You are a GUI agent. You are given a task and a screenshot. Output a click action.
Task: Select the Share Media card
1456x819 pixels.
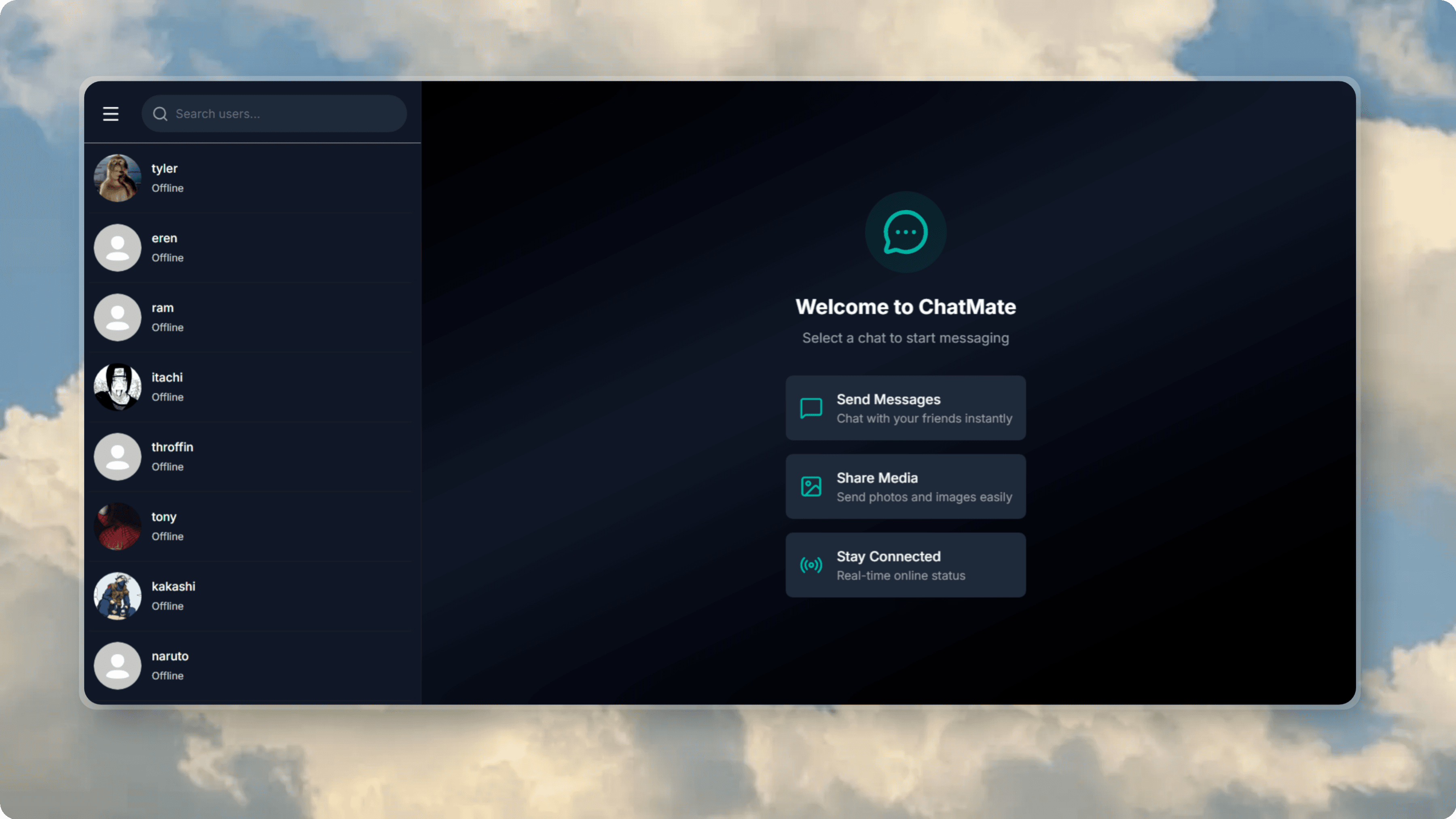906,486
